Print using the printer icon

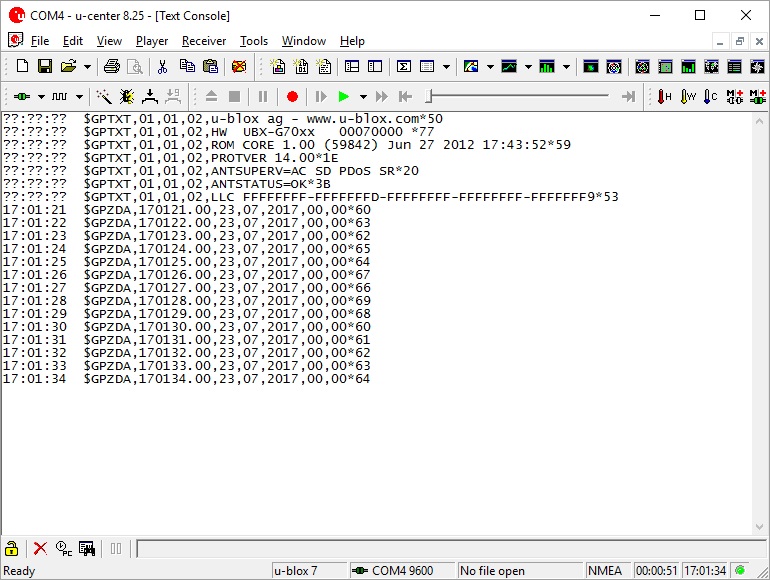111,66
